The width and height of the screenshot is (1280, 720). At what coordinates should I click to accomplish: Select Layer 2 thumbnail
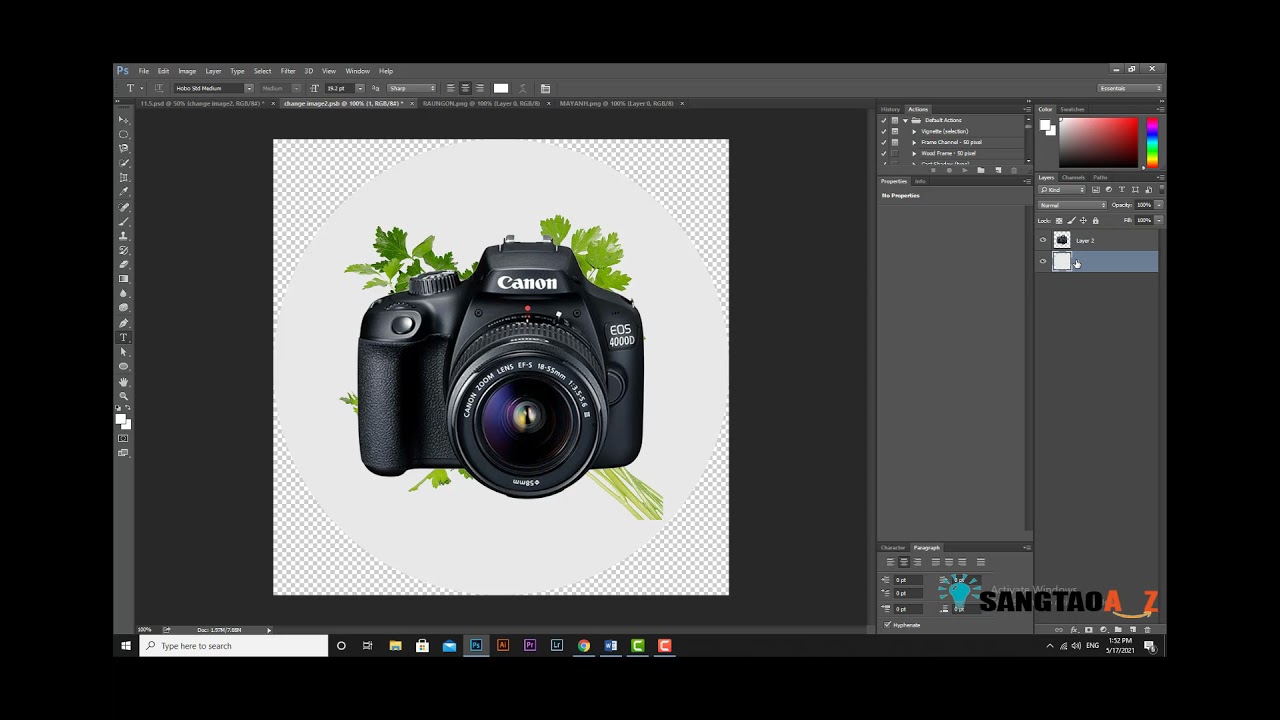[1062, 240]
